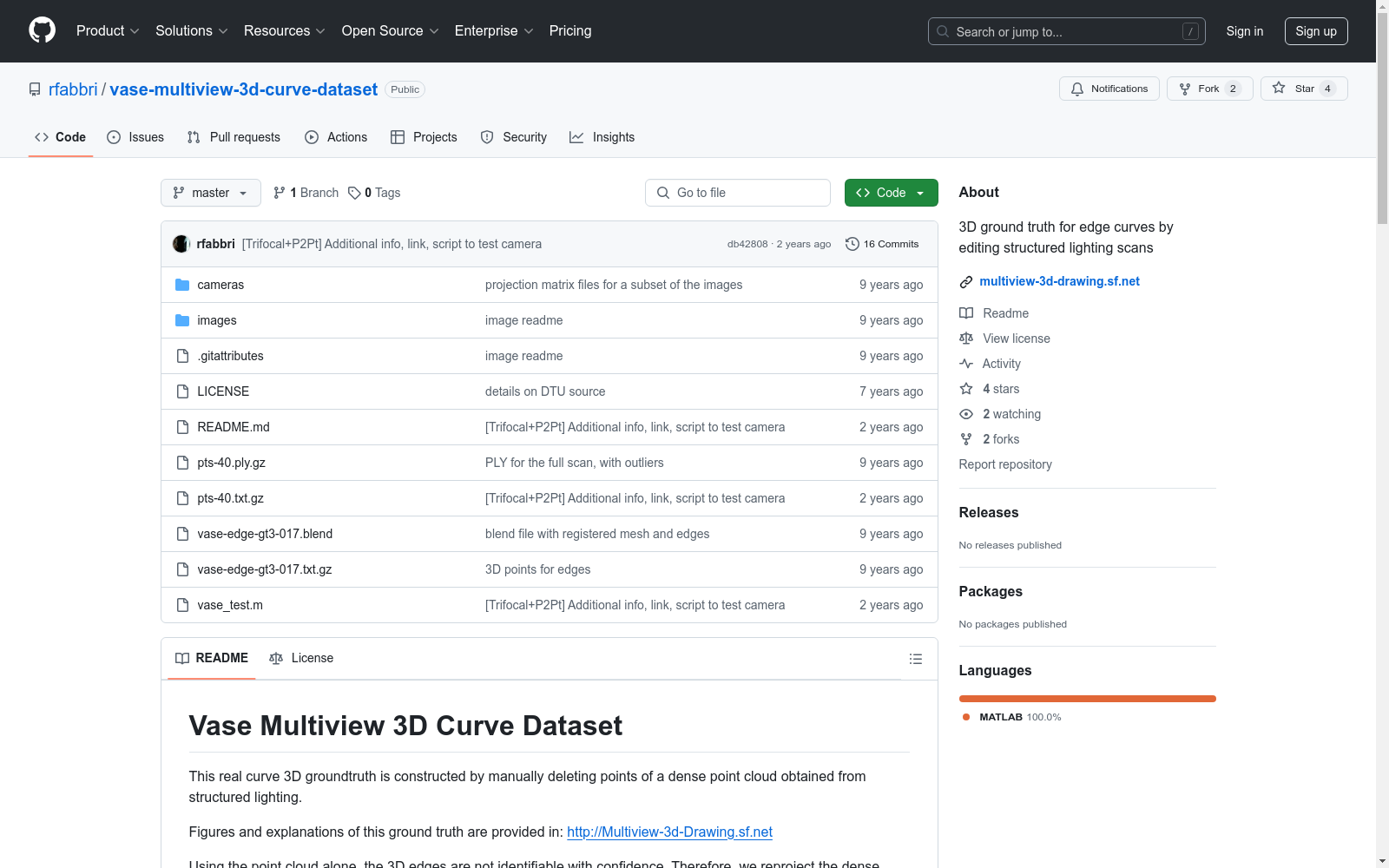
Task: Click the vase_test.m file icon
Action: click(182, 605)
